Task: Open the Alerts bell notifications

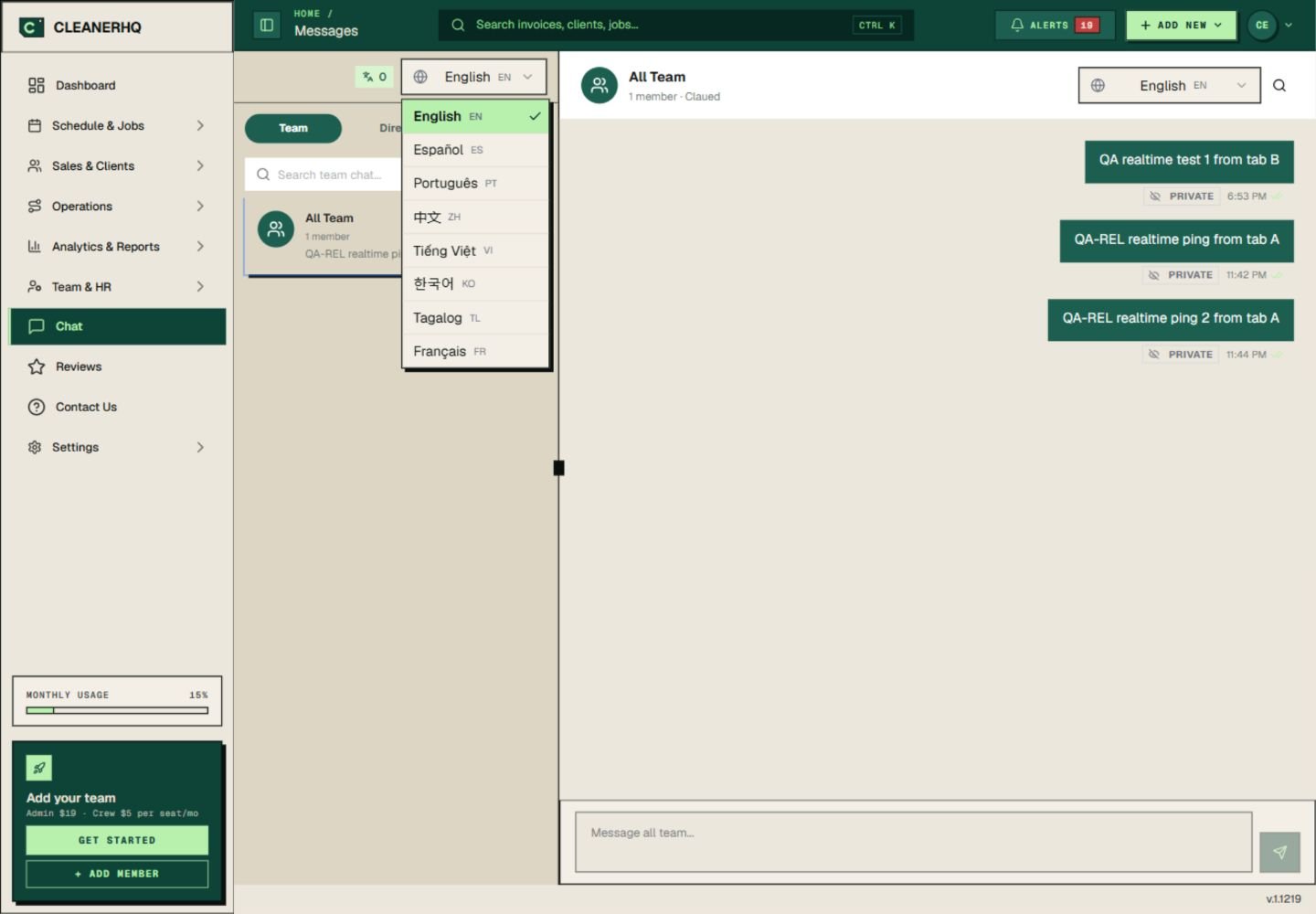Action: pyautogui.click(x=1055, y=26)
